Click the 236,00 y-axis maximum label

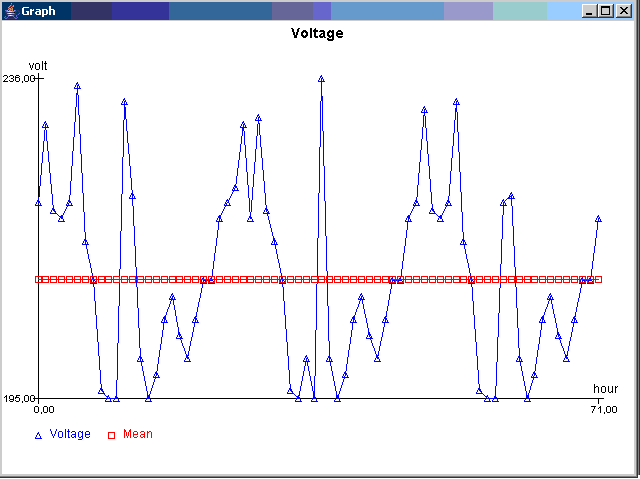19,78
